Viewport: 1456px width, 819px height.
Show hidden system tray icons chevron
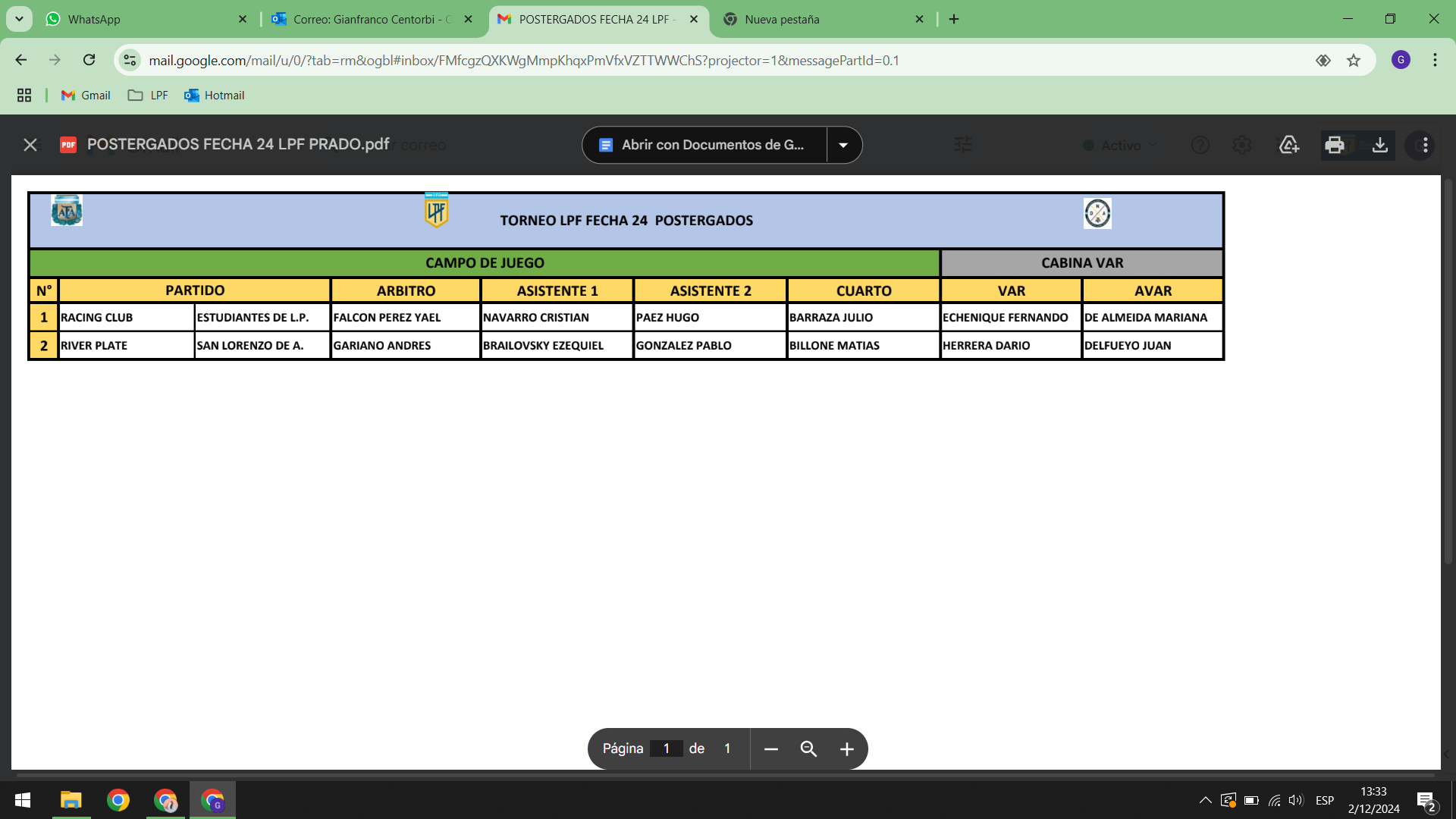point(1205,800)
